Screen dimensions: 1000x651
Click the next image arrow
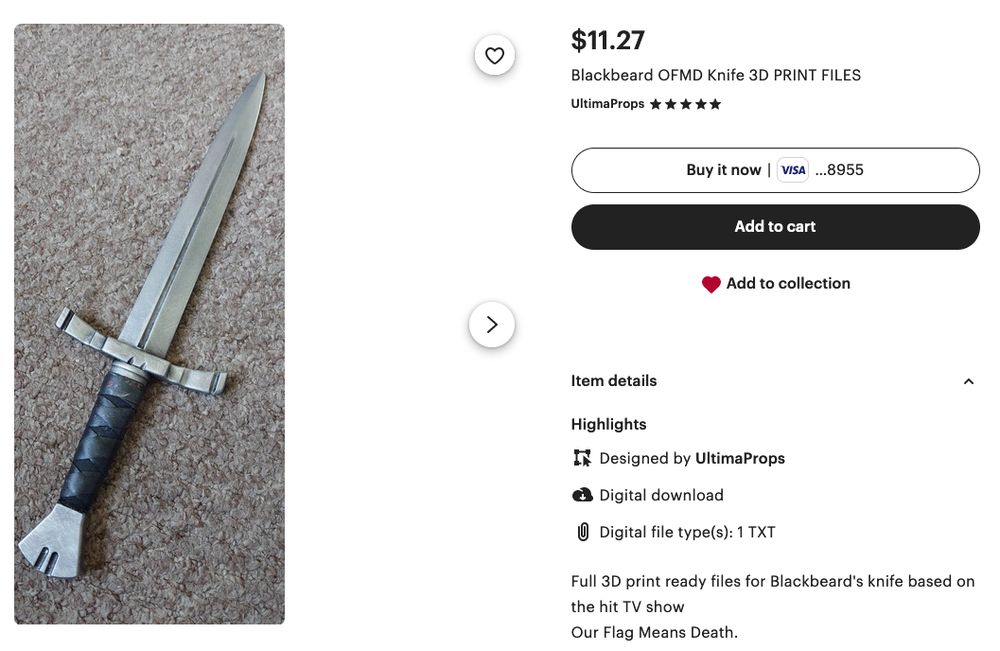tap(491, 324)
